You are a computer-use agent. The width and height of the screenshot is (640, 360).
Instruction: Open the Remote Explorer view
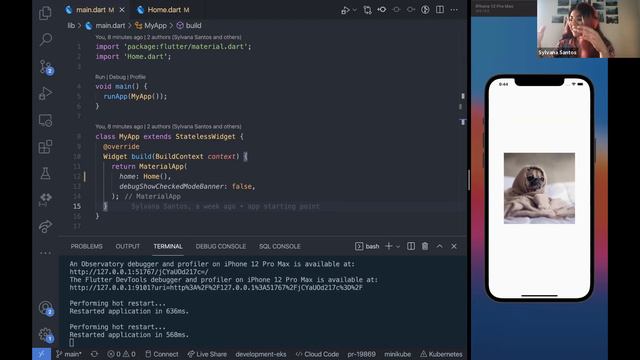coord(45,120)
